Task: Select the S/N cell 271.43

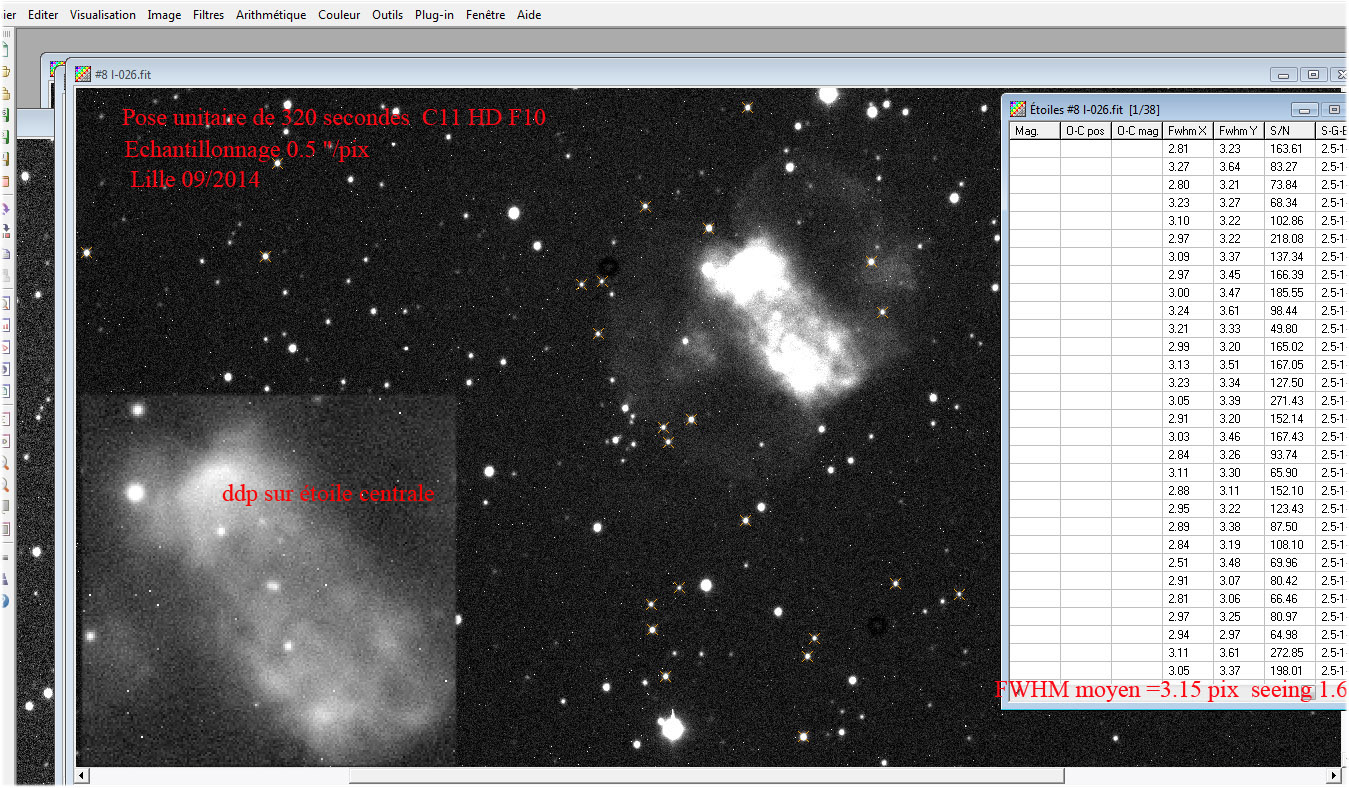Action: click(x=1292, y=401)
